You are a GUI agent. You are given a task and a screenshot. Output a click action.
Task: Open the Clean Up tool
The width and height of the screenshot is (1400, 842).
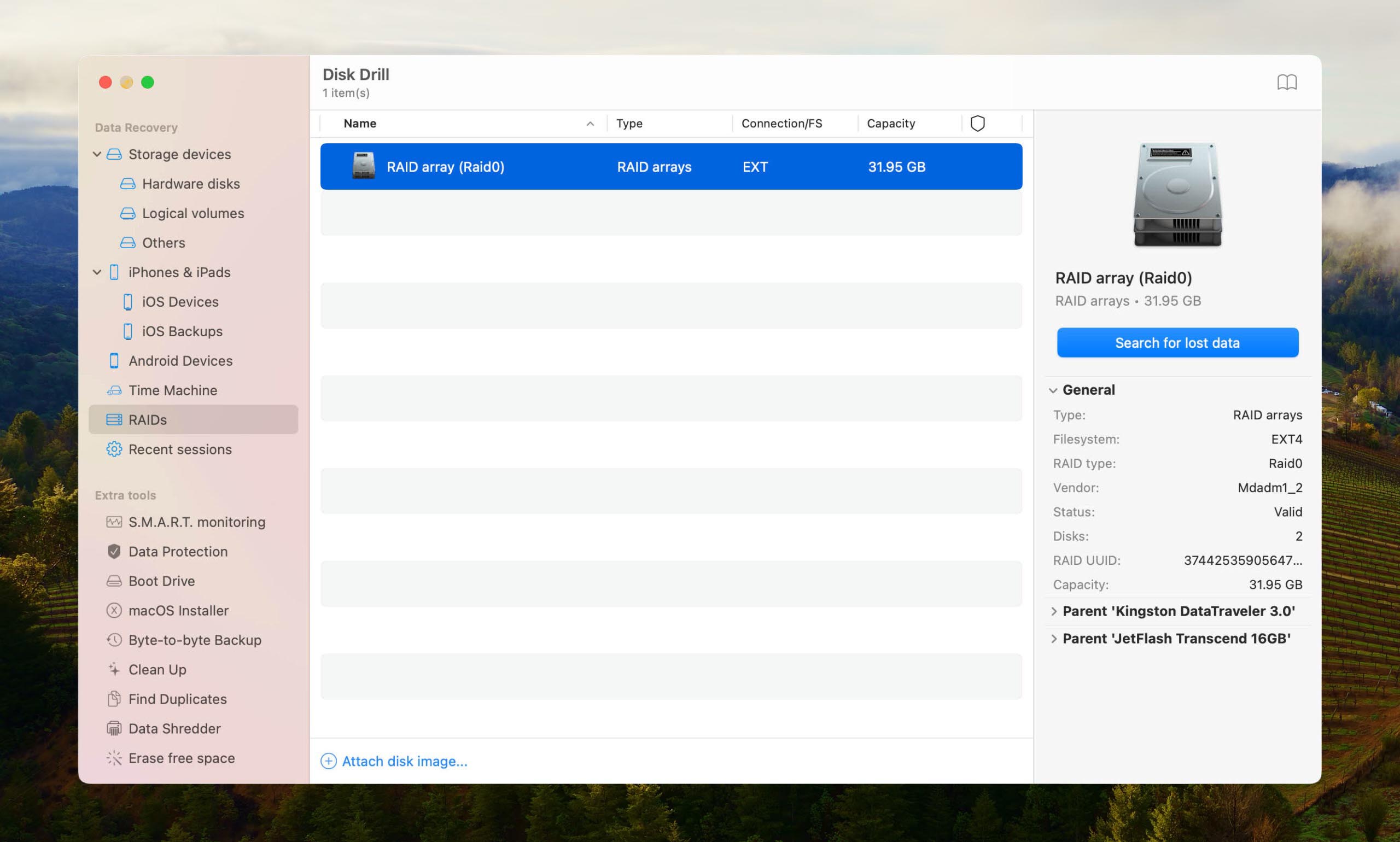pos(157,669)
